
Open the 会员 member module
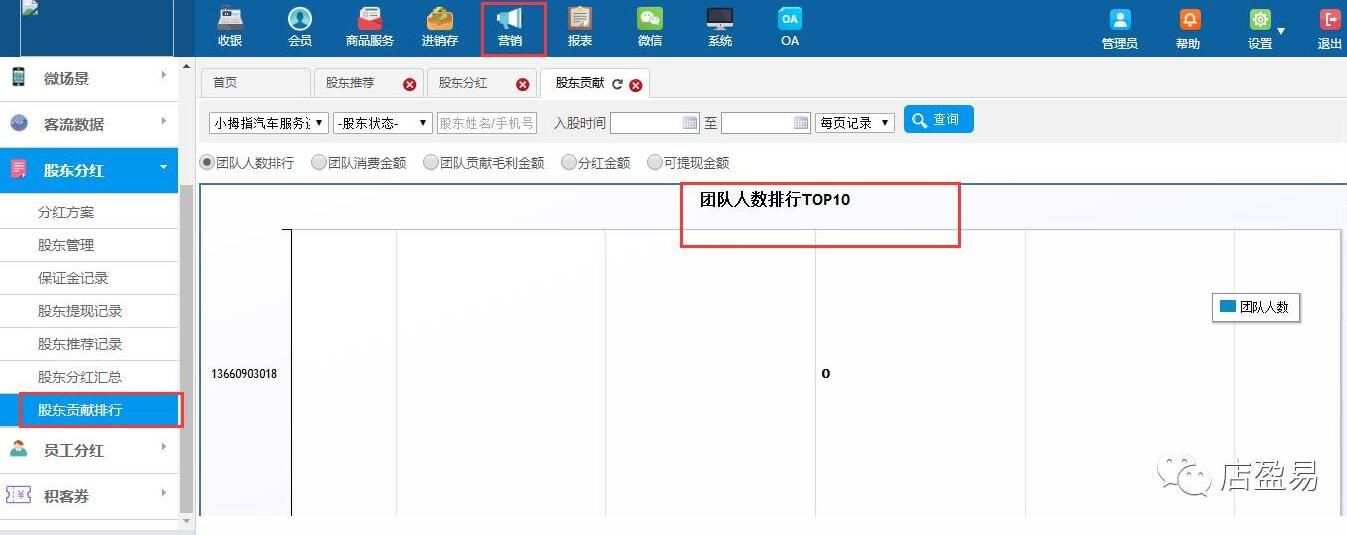[299, 28]
